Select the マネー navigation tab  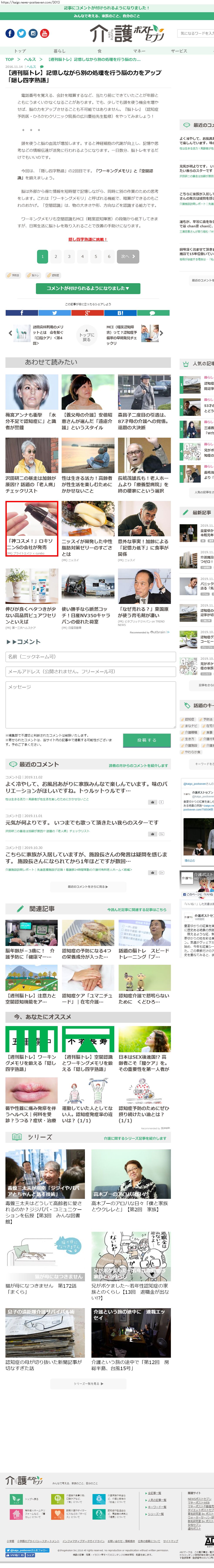139,51
